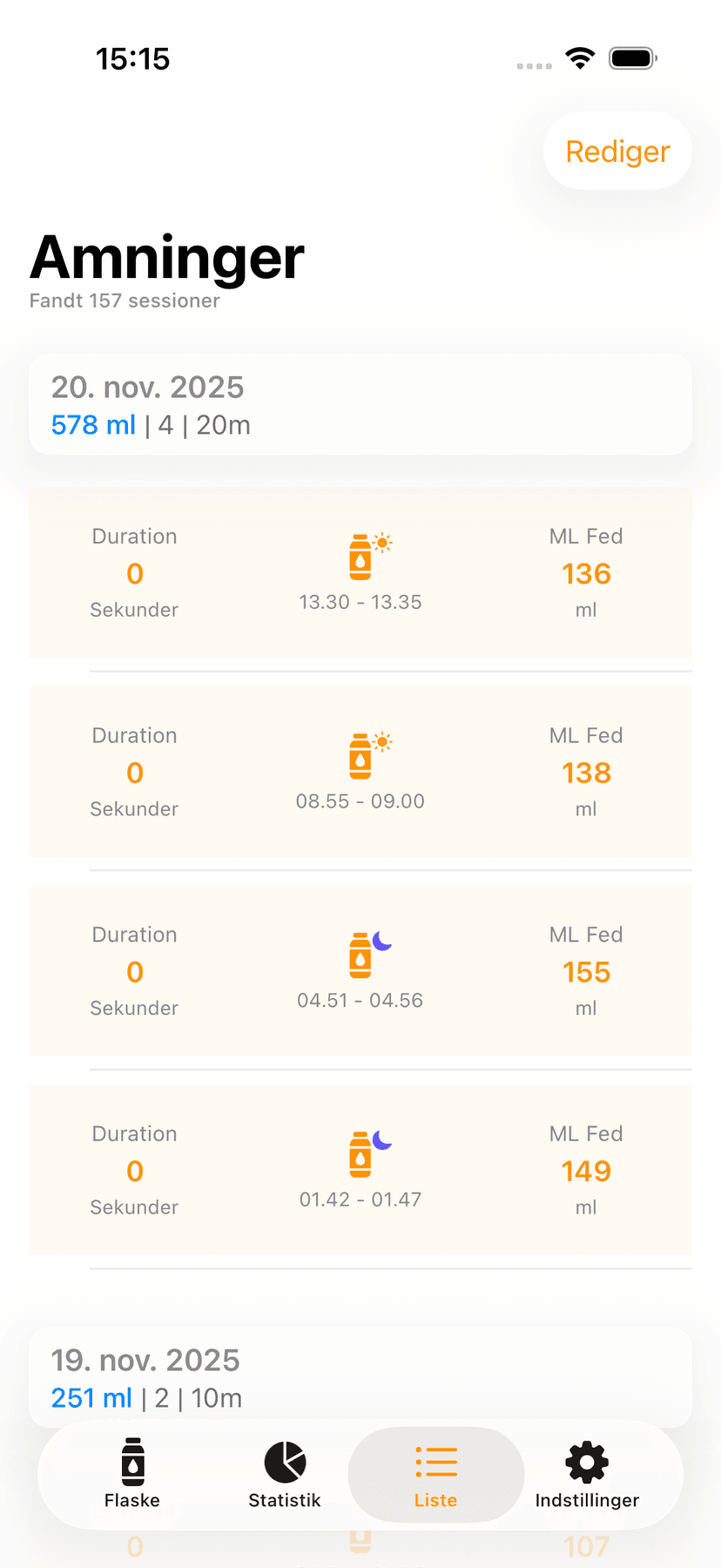721x1568 pixels.
Task: Open the 19. nov. 2025 day header
Action: [x=145, y=1360]
